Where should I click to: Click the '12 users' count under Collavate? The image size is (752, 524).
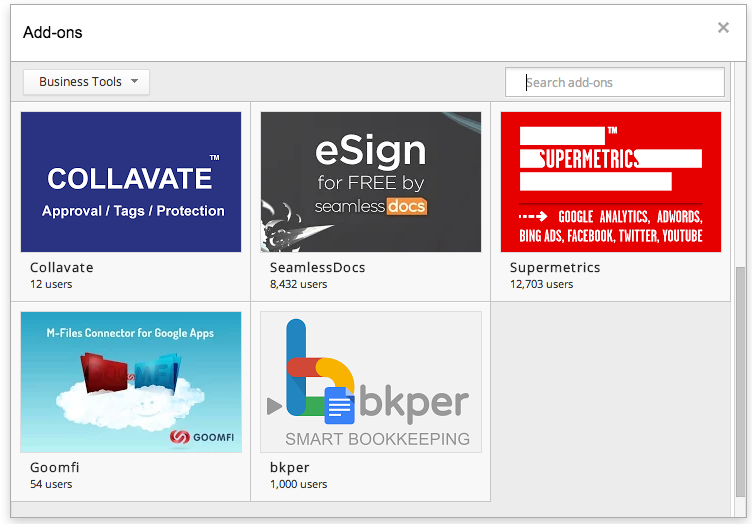pos(51,284)
